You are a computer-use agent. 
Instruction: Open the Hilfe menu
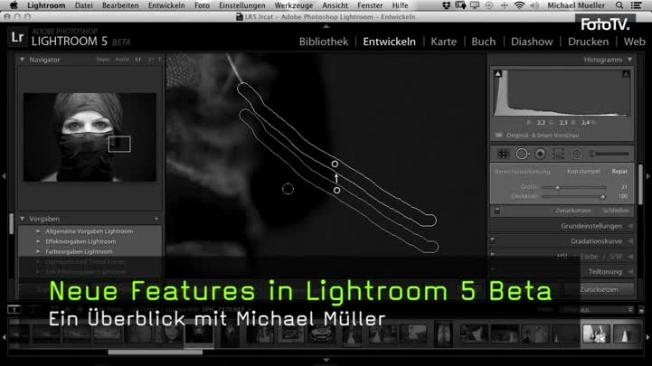tap(400, 5)
